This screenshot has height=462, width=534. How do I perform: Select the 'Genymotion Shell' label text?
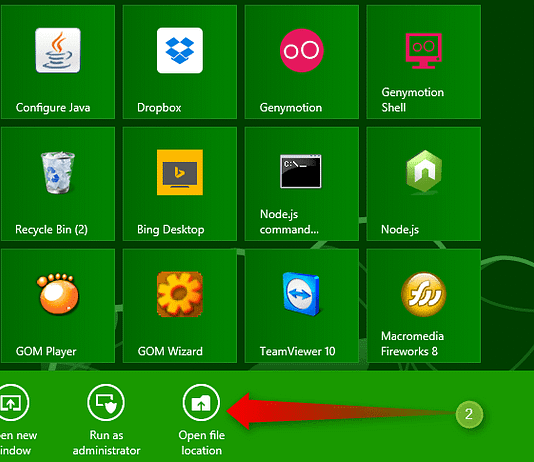pos(412,100)
